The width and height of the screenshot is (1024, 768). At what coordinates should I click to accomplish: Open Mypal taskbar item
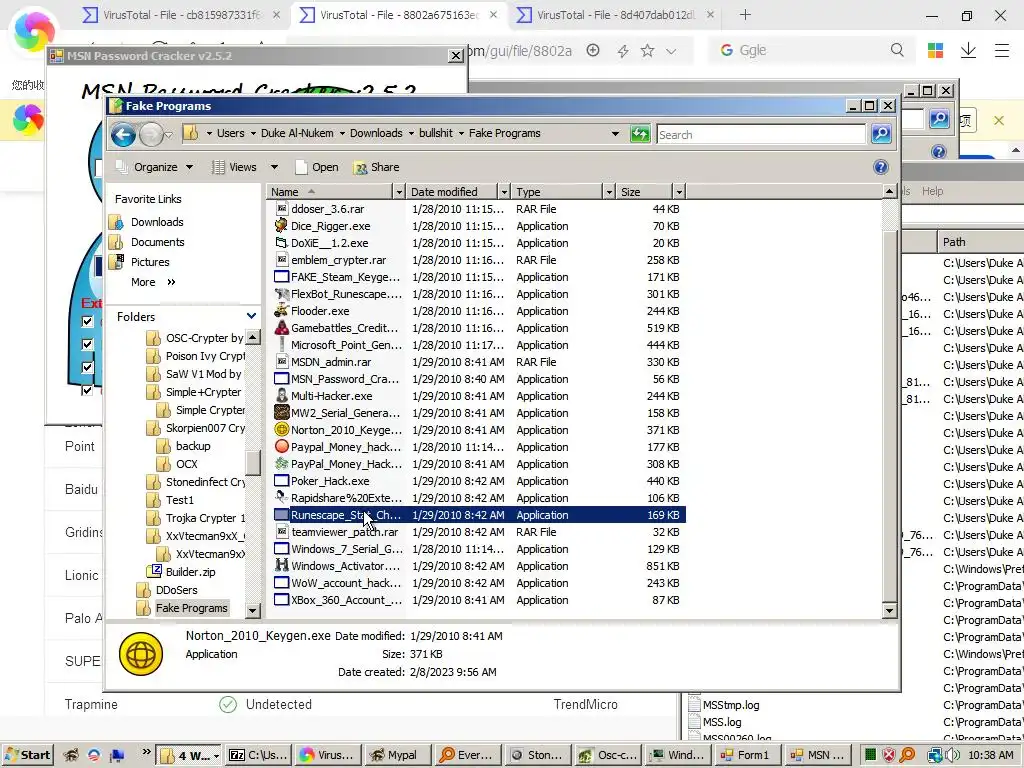pyautogui.click(x=396, y=755)
